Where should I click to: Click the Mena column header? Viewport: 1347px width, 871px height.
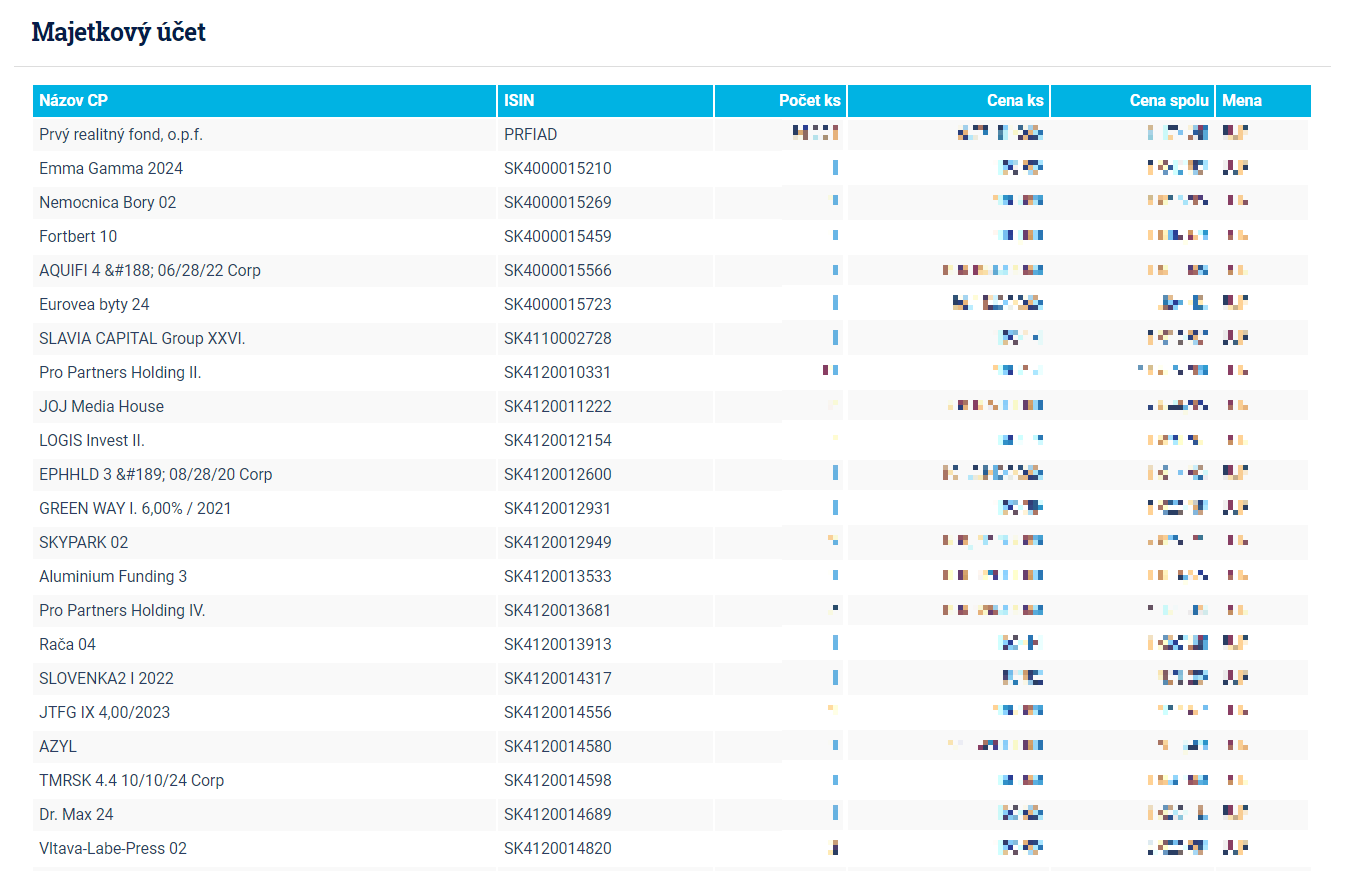[1263, 101]
